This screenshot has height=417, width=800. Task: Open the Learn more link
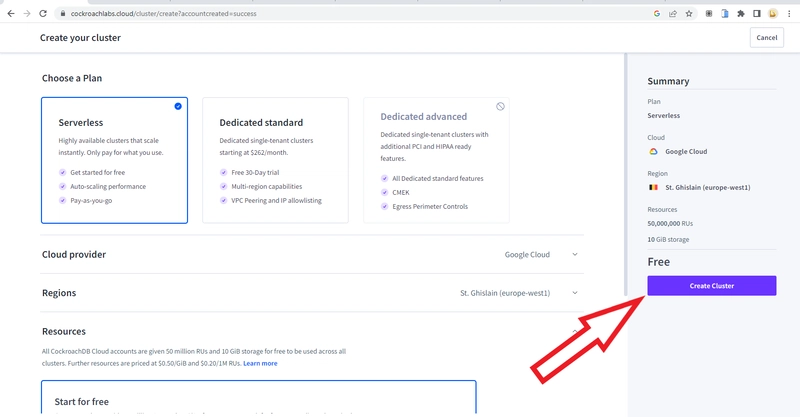pyautogui.click(x=260, y=363)
